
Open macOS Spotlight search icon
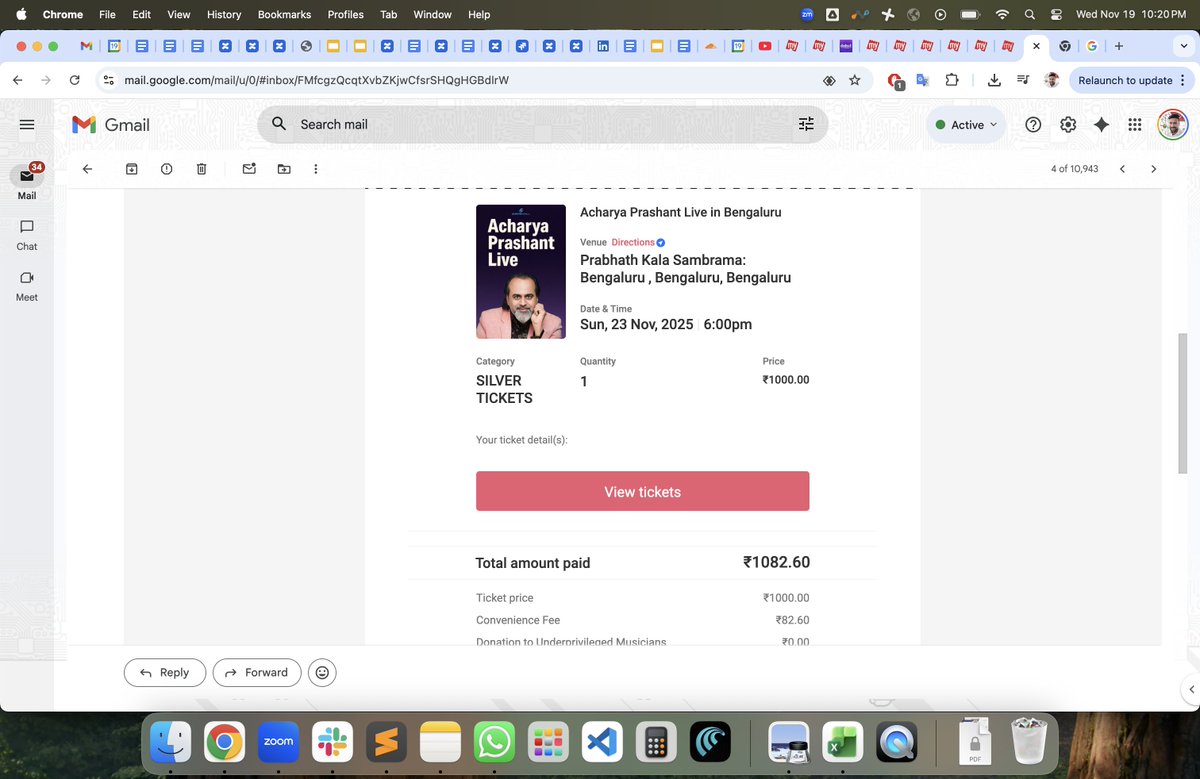click(1029, 14)
